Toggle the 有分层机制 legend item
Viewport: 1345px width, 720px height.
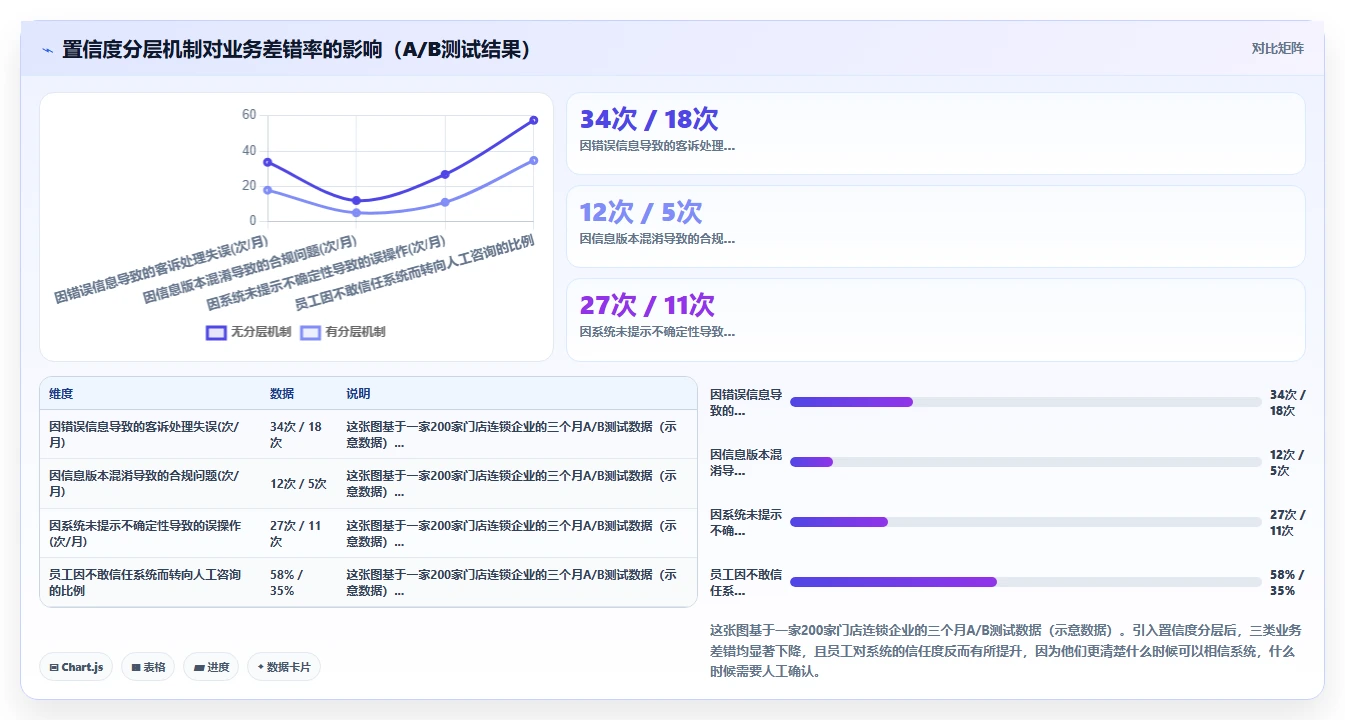[x=343, y=332]
